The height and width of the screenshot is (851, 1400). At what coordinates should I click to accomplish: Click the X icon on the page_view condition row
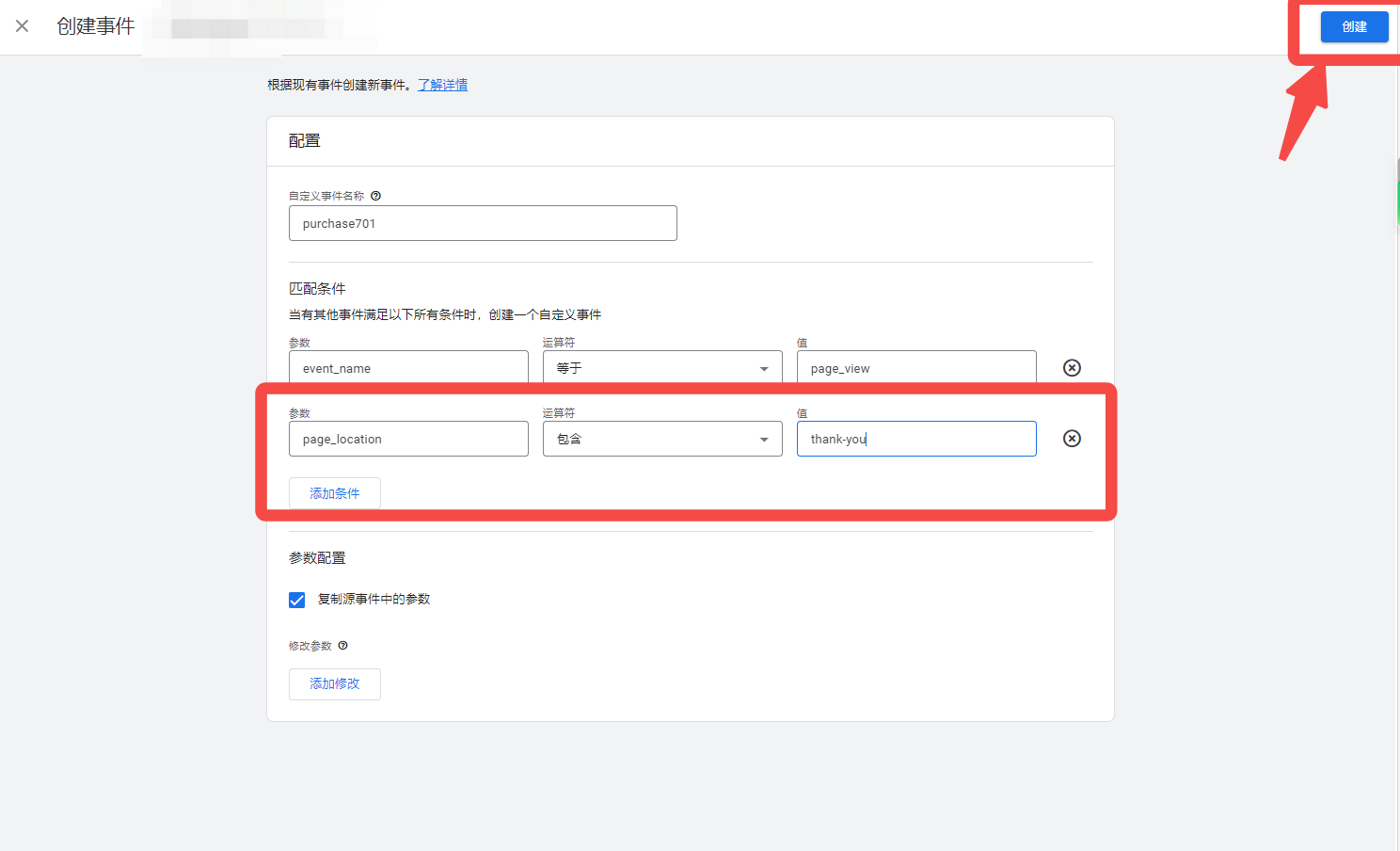1072,367
